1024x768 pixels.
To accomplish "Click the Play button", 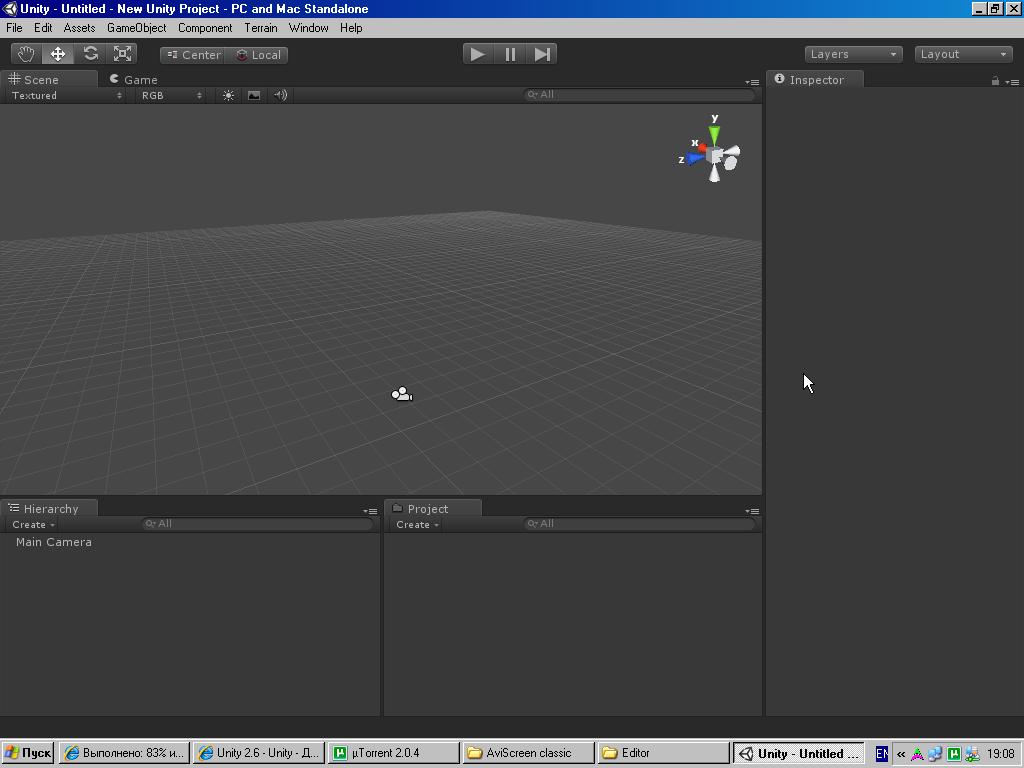I will pos(478,54).
